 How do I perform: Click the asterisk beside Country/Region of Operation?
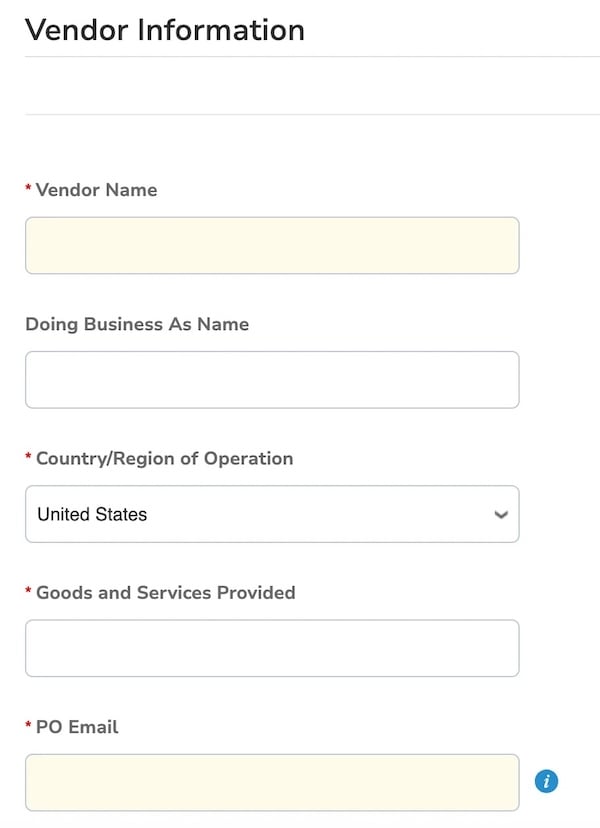click(28, 458)
